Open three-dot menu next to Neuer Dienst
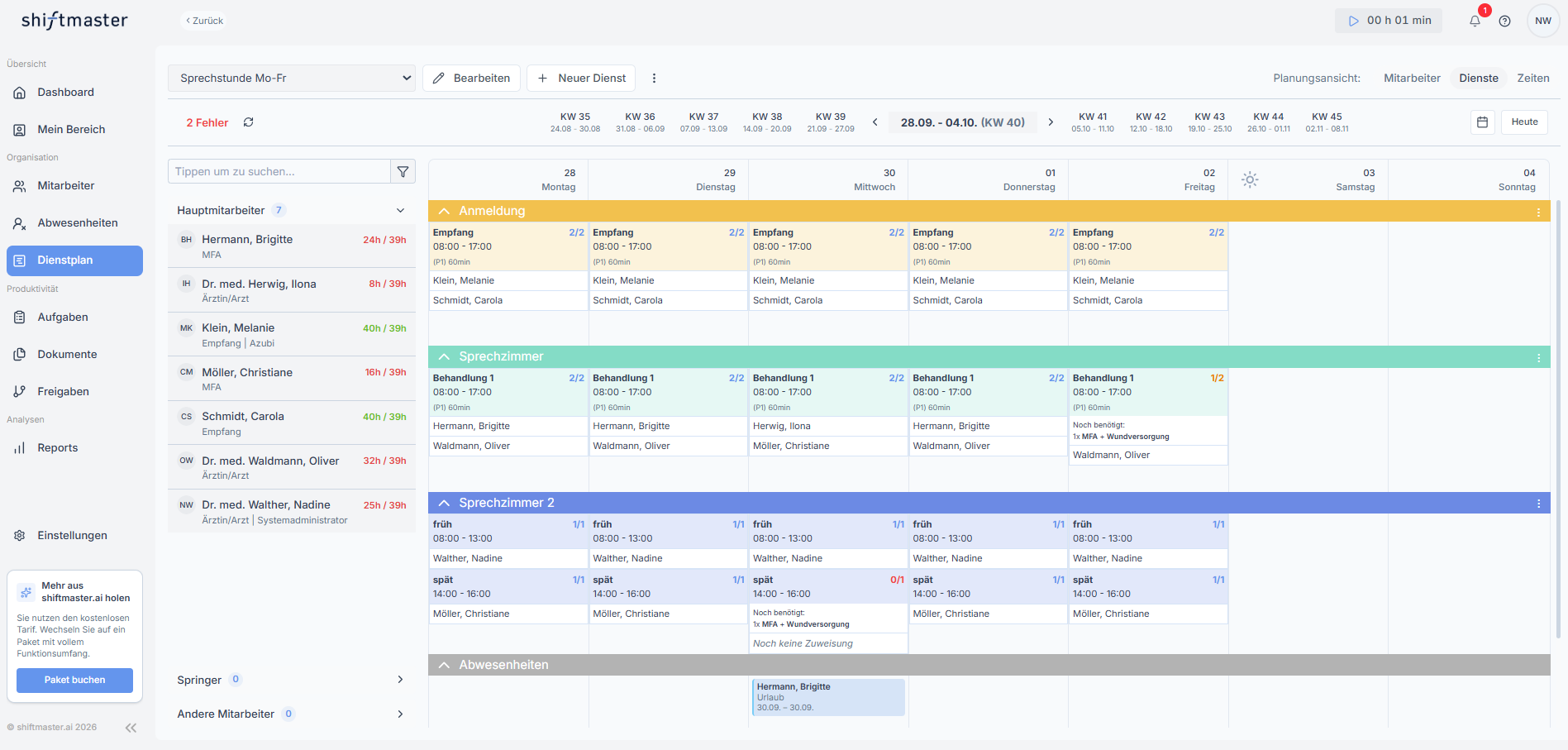Screen dimensions: 1568x750 point(654,78)
